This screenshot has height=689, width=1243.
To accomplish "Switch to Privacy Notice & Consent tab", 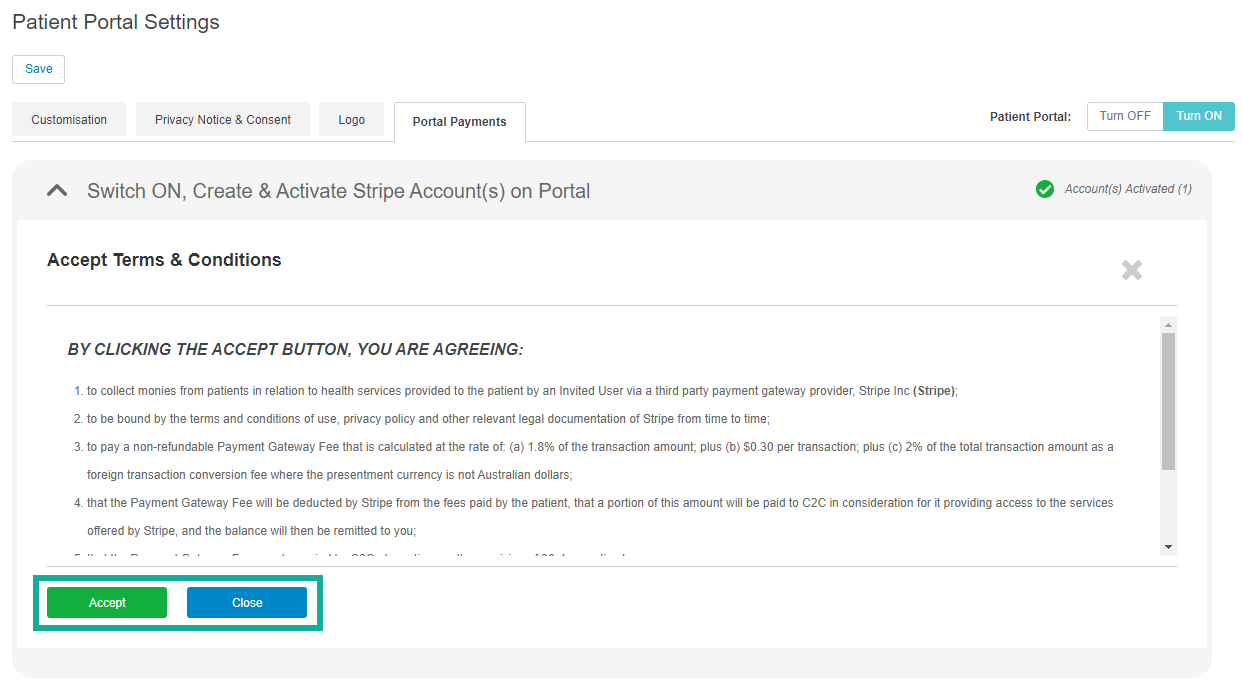I will [223, 120].
